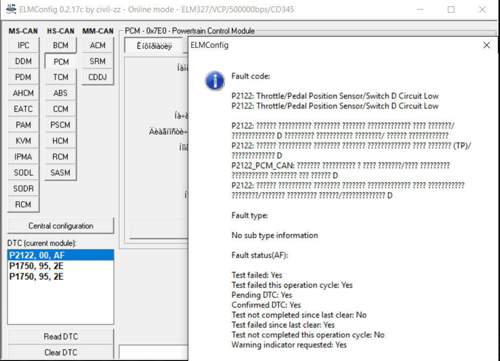Select the SRM module button
The height and width of the screenshot is (361, 500).
[x=98, y=61]
